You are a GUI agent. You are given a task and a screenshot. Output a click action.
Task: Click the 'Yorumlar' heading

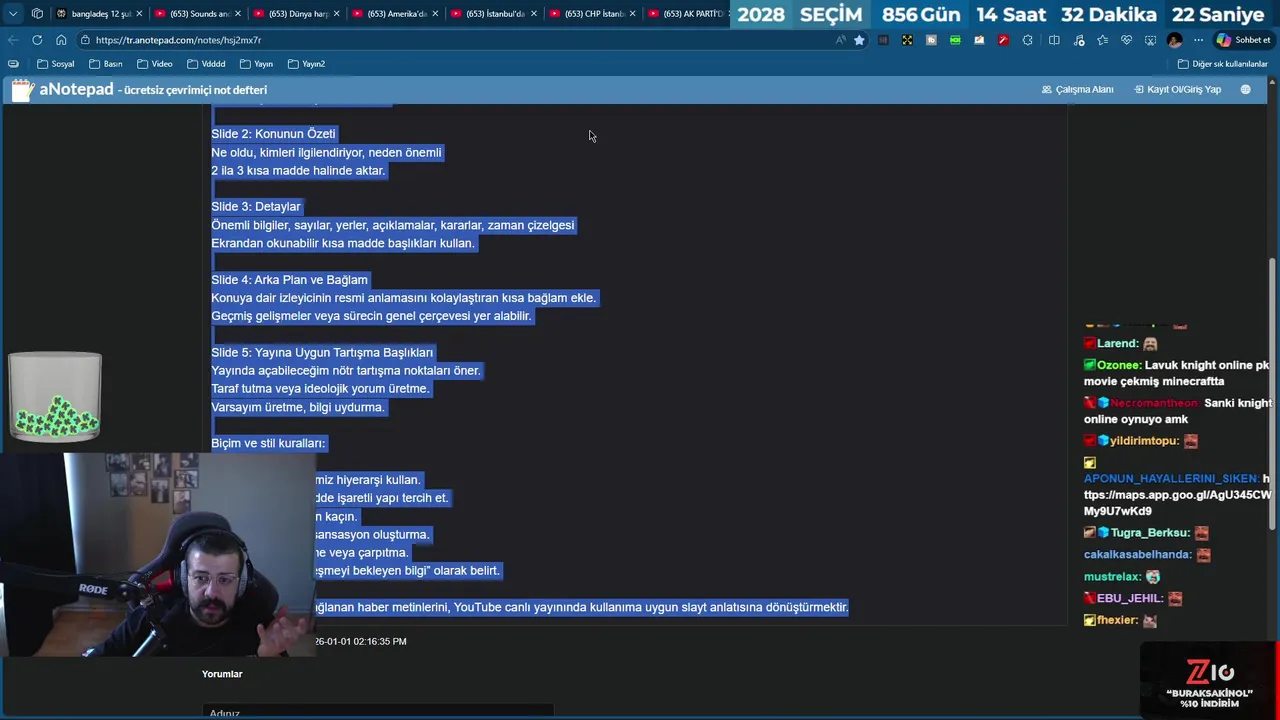tap(222, 674)
